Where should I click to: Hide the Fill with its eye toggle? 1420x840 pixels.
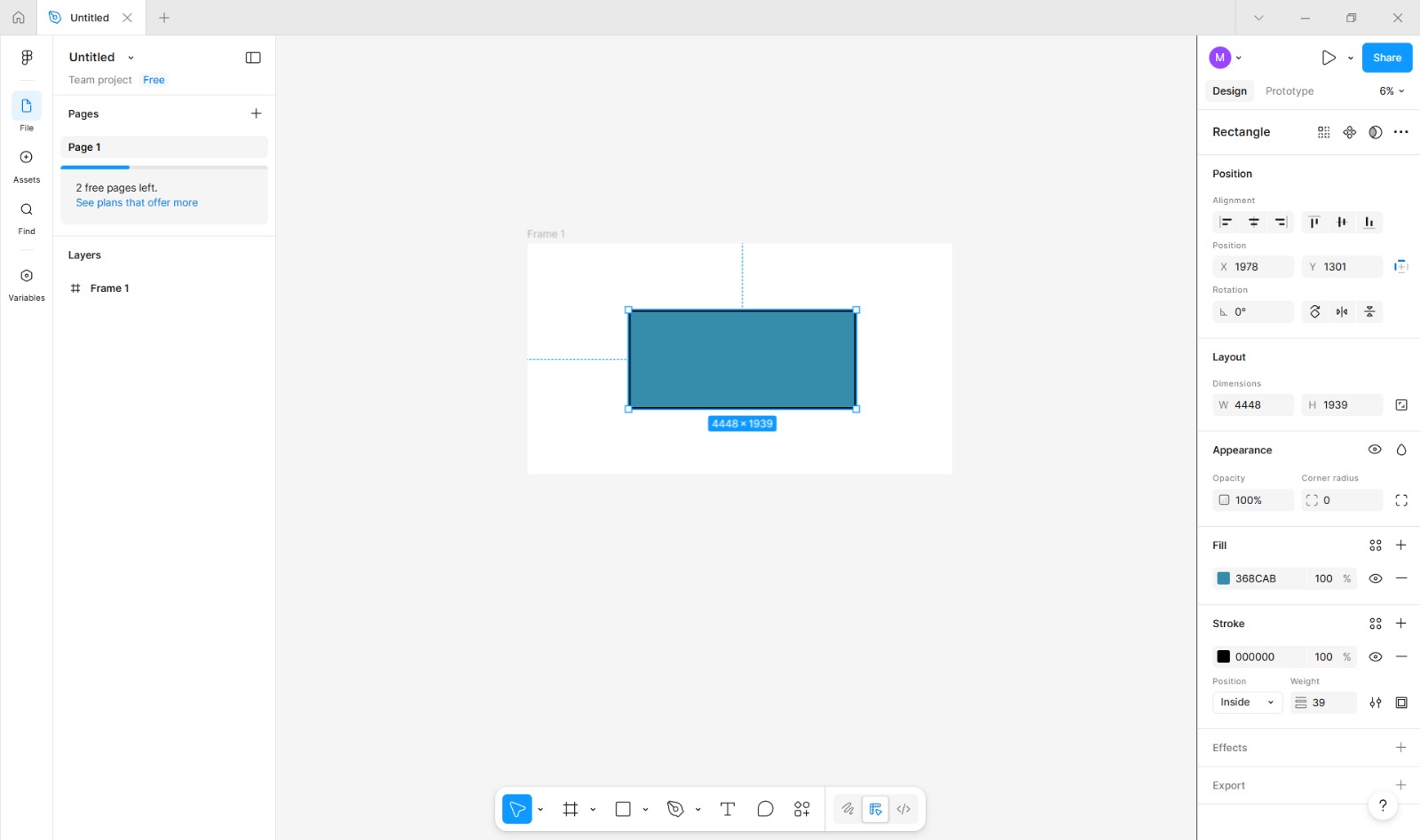tap(1376, 577)
